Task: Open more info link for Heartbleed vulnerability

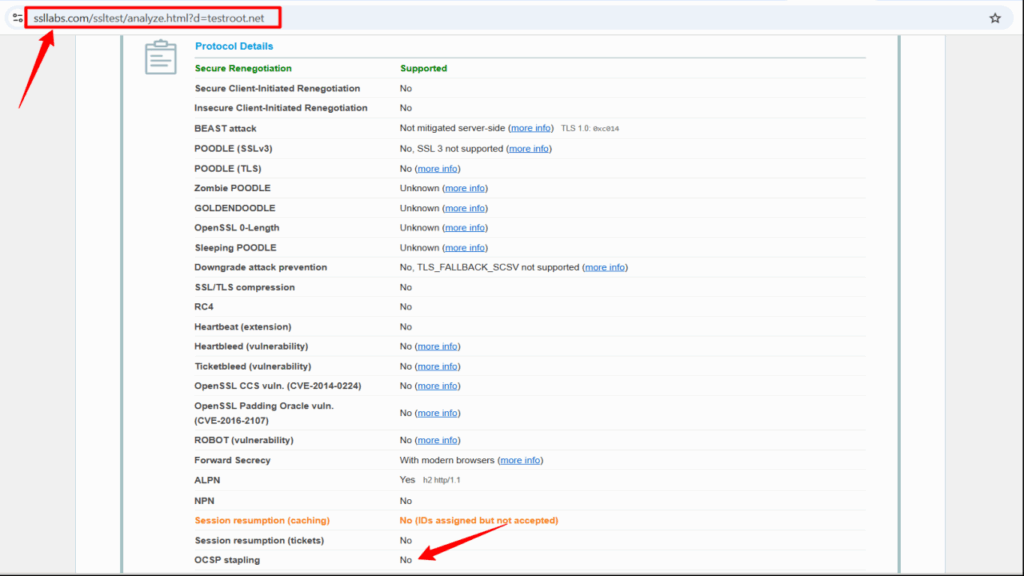Action: 437,346
